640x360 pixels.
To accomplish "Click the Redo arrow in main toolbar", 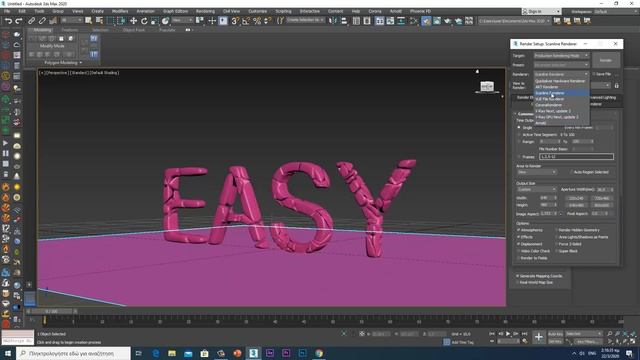I will (x=19, y=21).
